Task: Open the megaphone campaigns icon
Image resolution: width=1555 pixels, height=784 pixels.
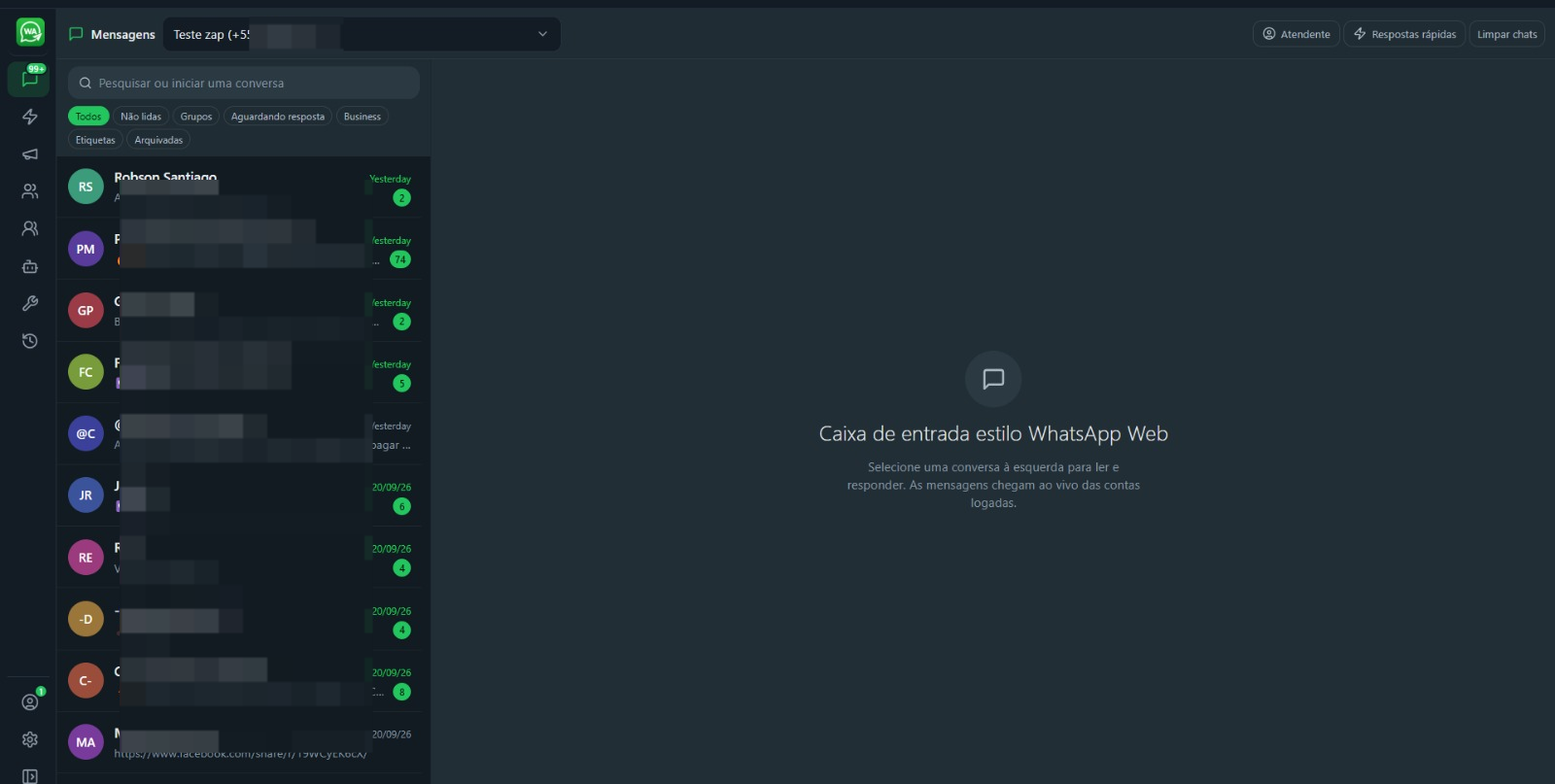Action: pos(30,153)
